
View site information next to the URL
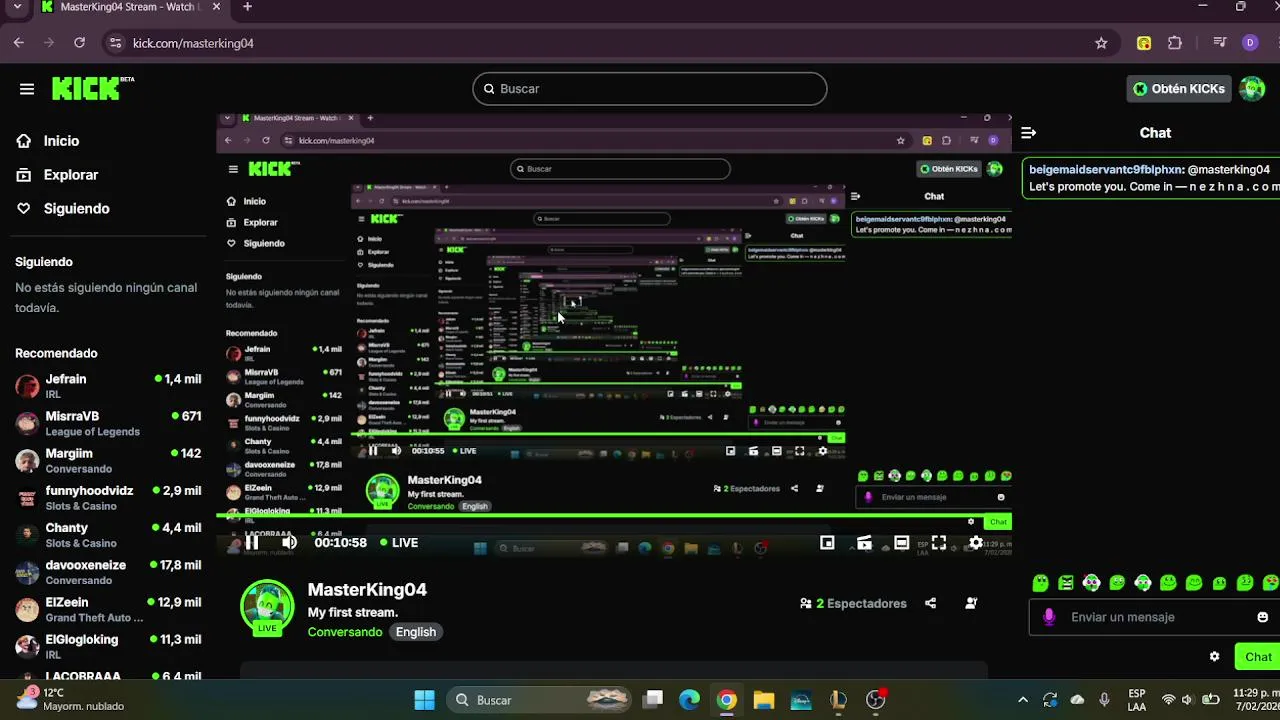115,43
